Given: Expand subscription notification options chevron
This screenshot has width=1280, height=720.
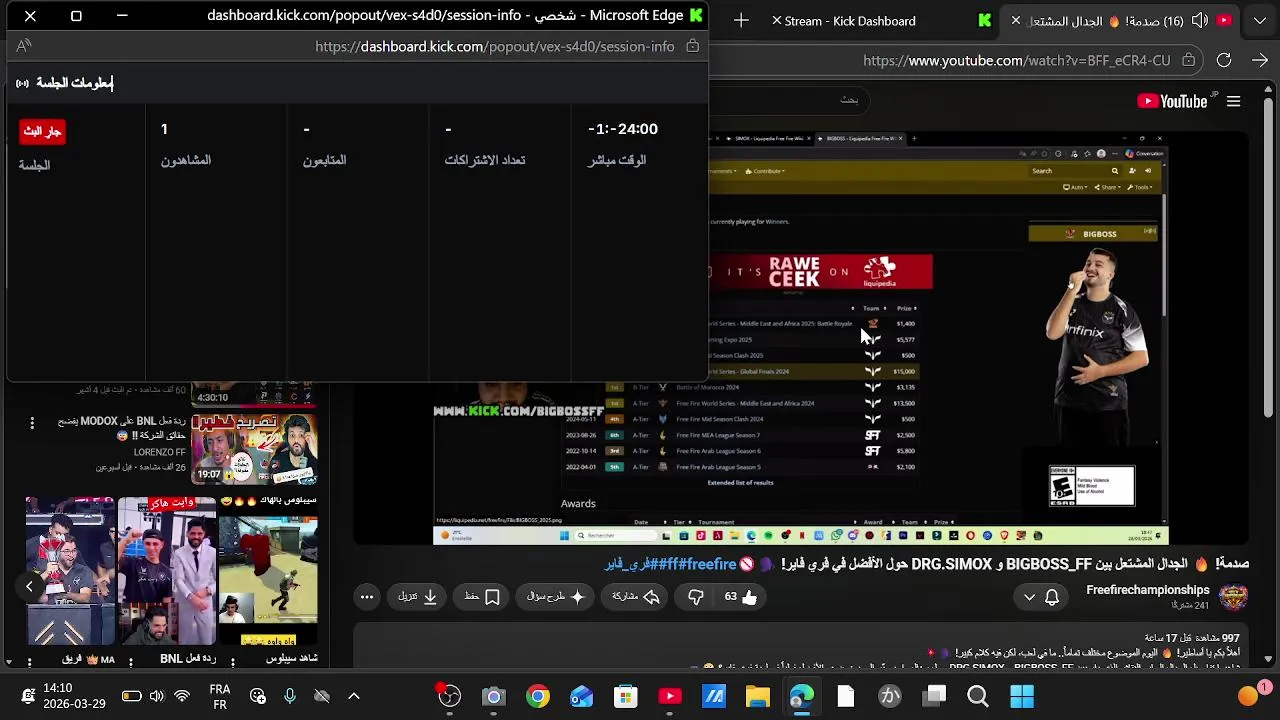Looking at the screenshot, I should pos(1029,597).
